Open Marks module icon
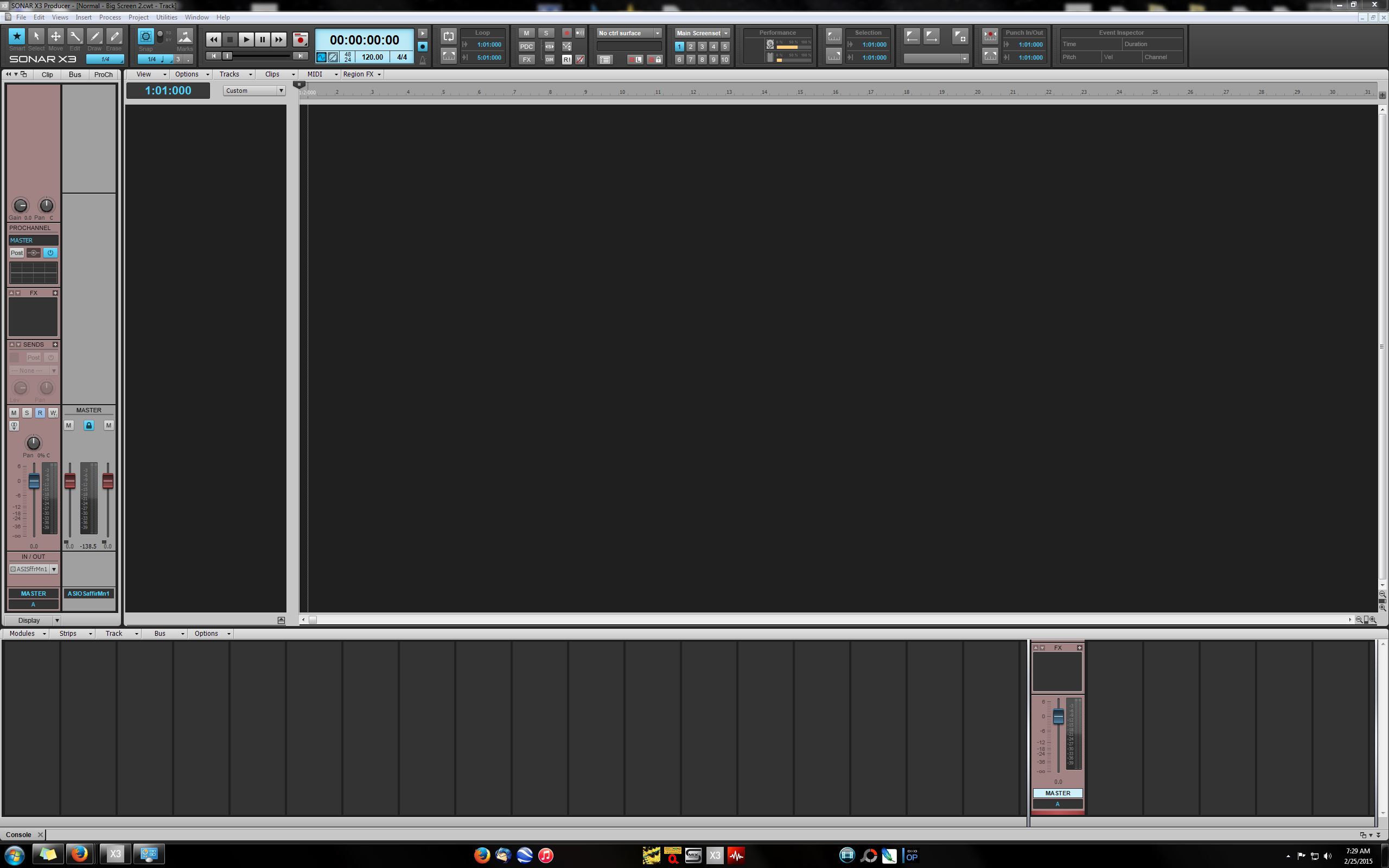1389x868 pixels. [x=185, y=37]
